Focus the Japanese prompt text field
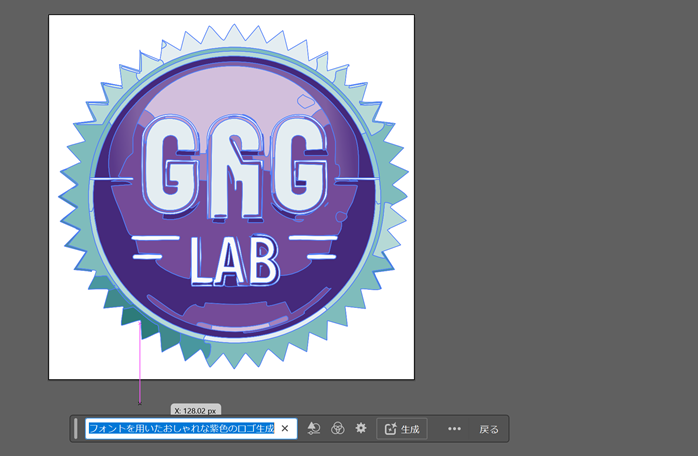 (x=180, y=429)
